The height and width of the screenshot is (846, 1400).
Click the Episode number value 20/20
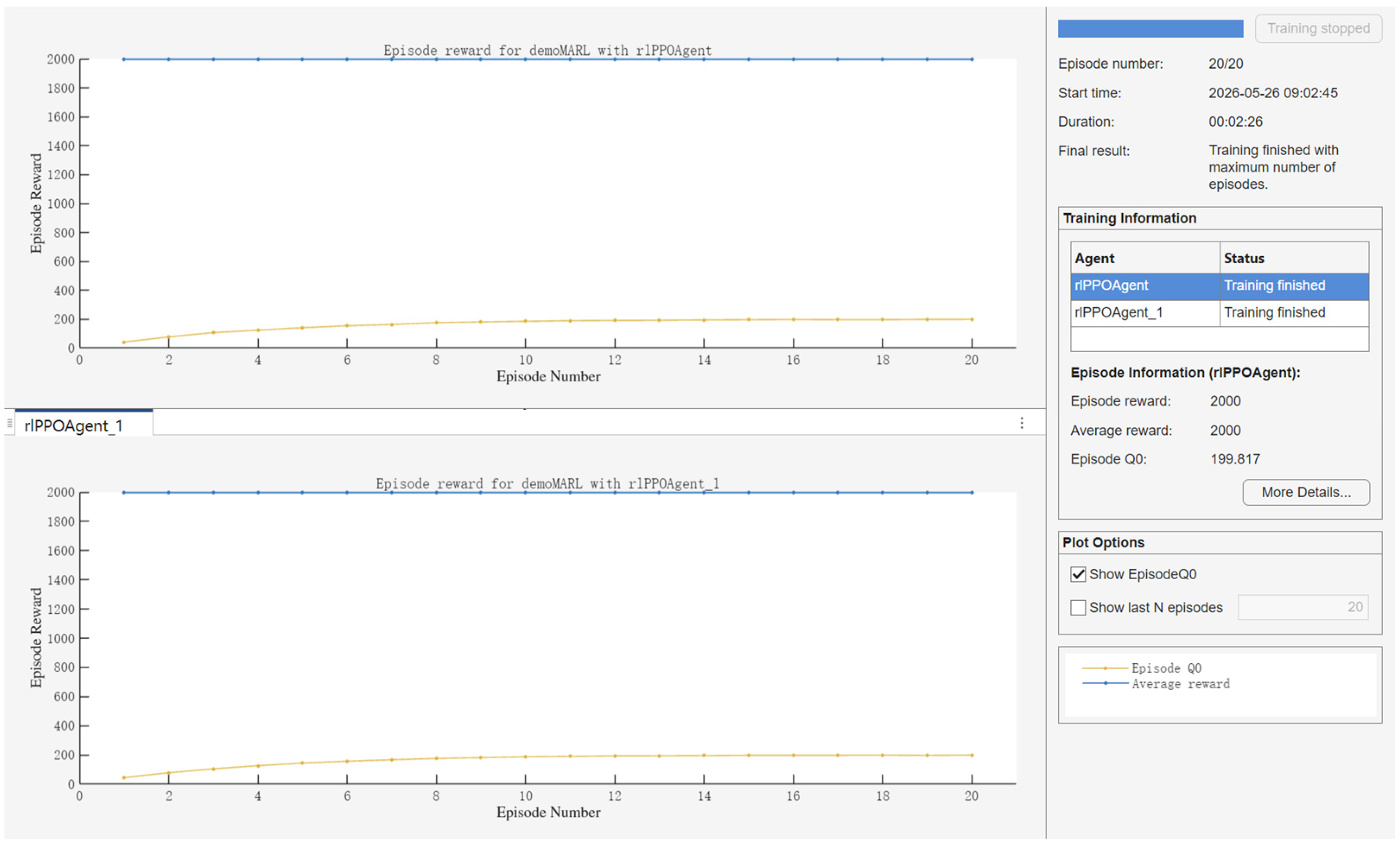click(1226, 64)
